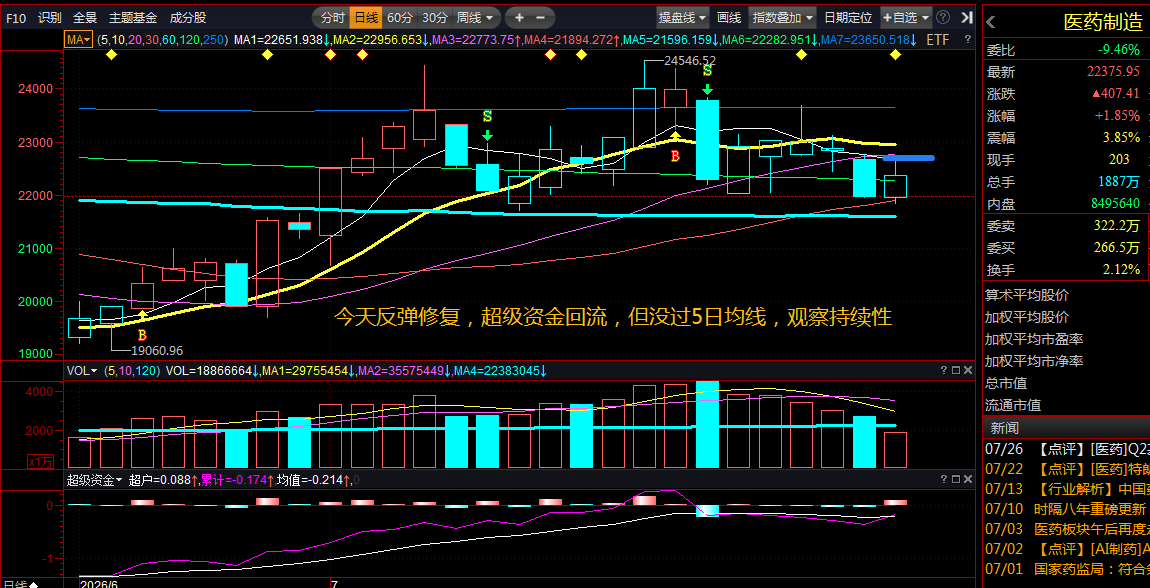Open the 识别 menu item
Viewport: 1150px width, 588px height.
click(x=50, y=18)
